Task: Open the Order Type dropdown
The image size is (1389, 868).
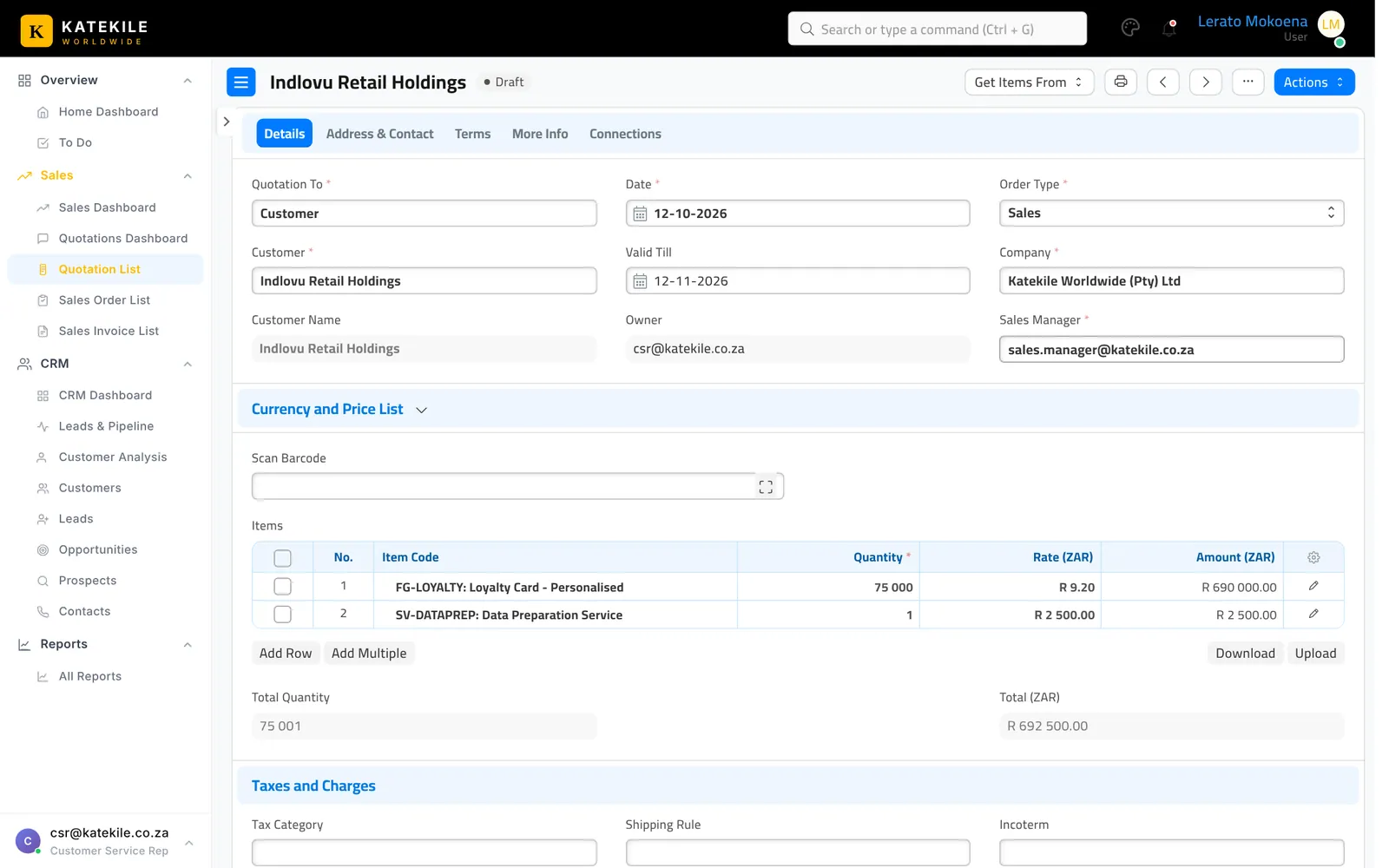Action: pos(1171,214)
